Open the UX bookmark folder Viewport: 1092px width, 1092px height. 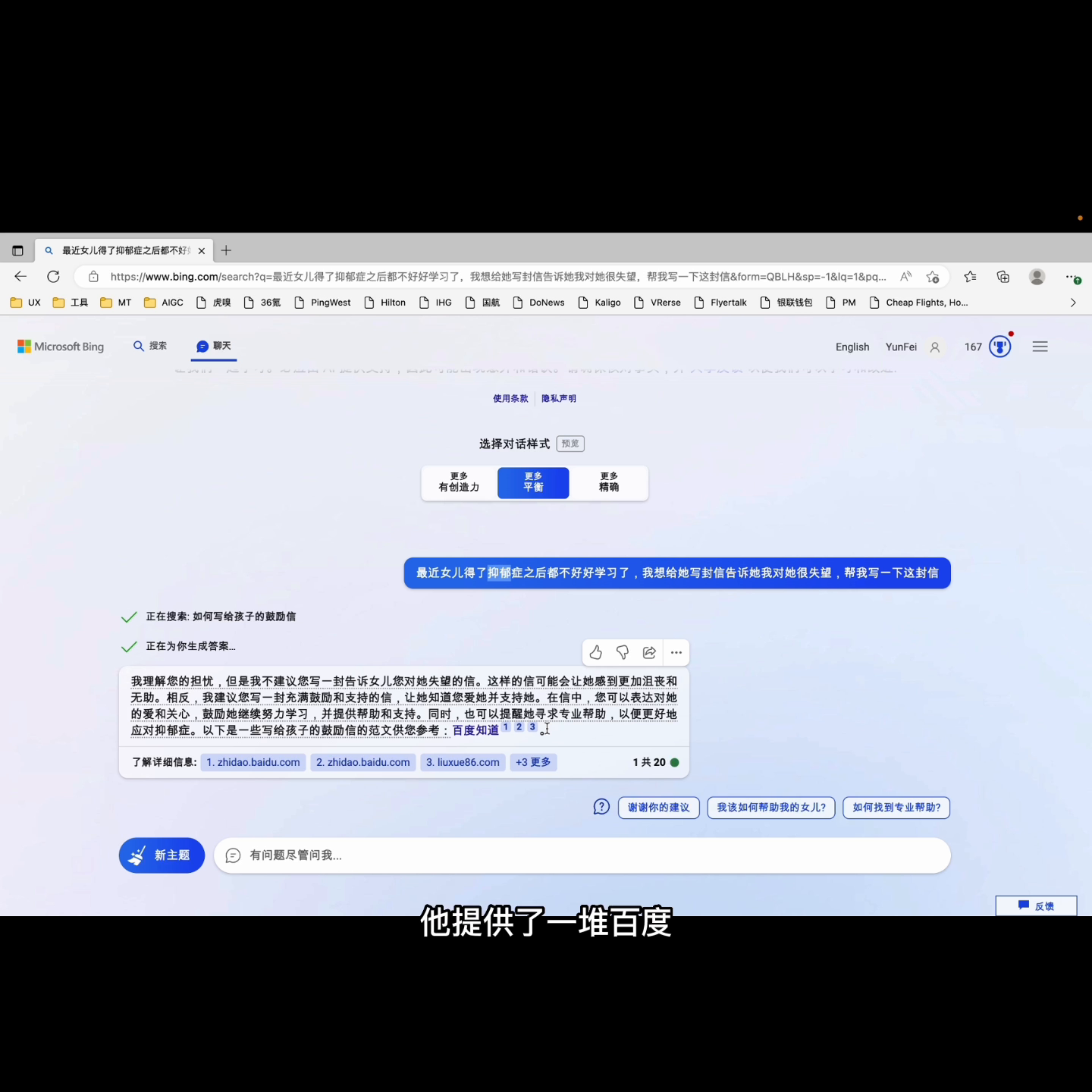(26, 303)
